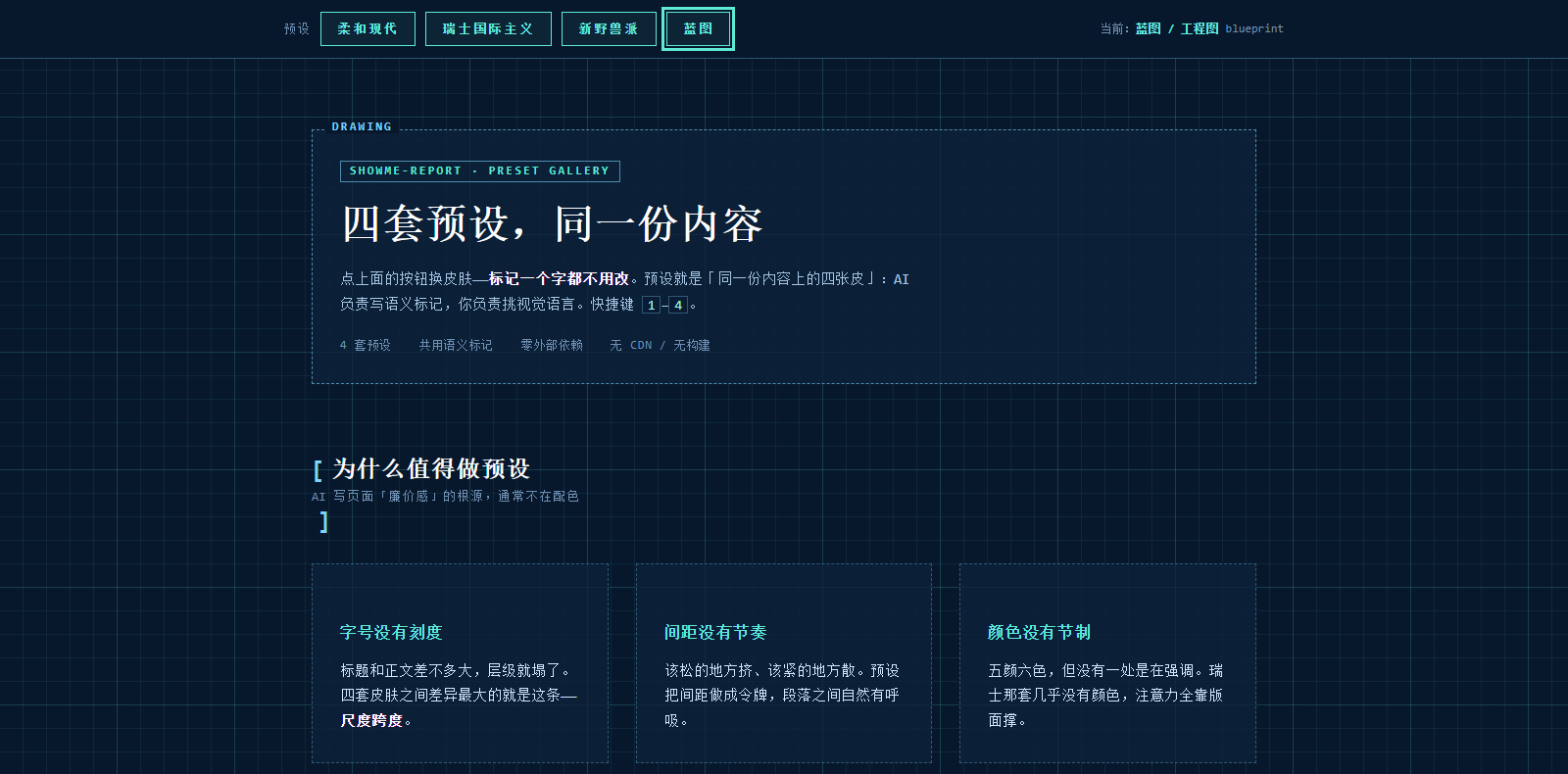Image resolution: width=1568 pixels, height=774 pixels.
Task: Click the DRAWING frame label
Action: point(362,126)
